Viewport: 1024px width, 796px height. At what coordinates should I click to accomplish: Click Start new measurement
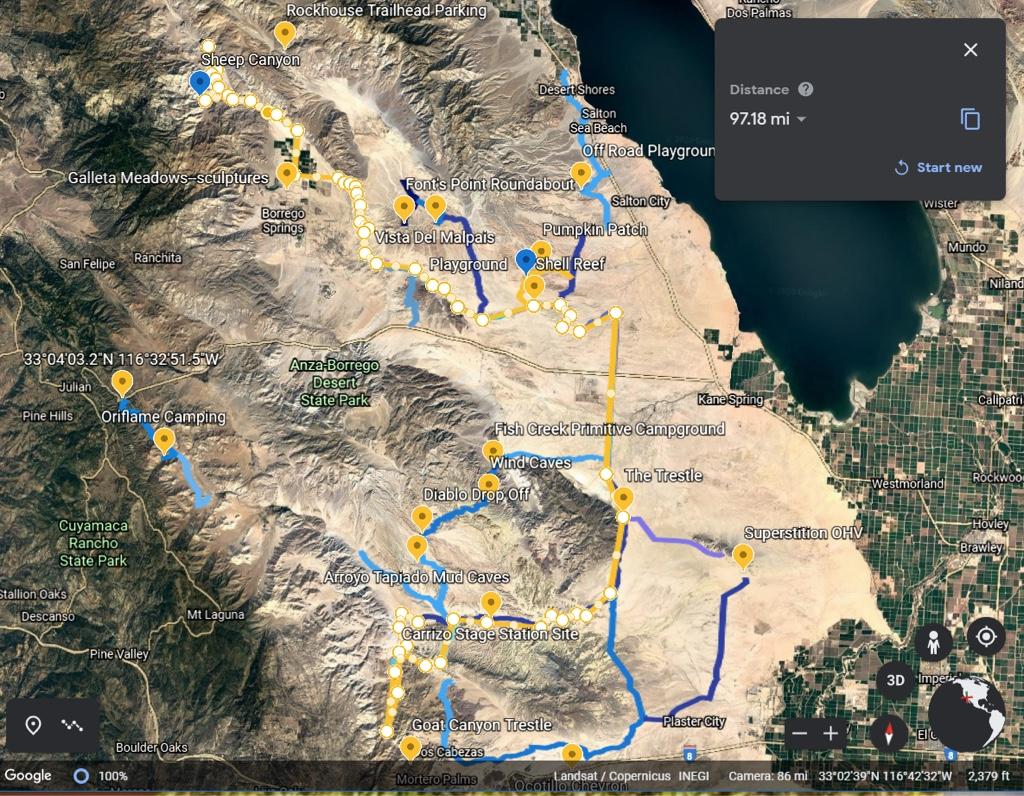pyautogui.click(x=938, y=167)
